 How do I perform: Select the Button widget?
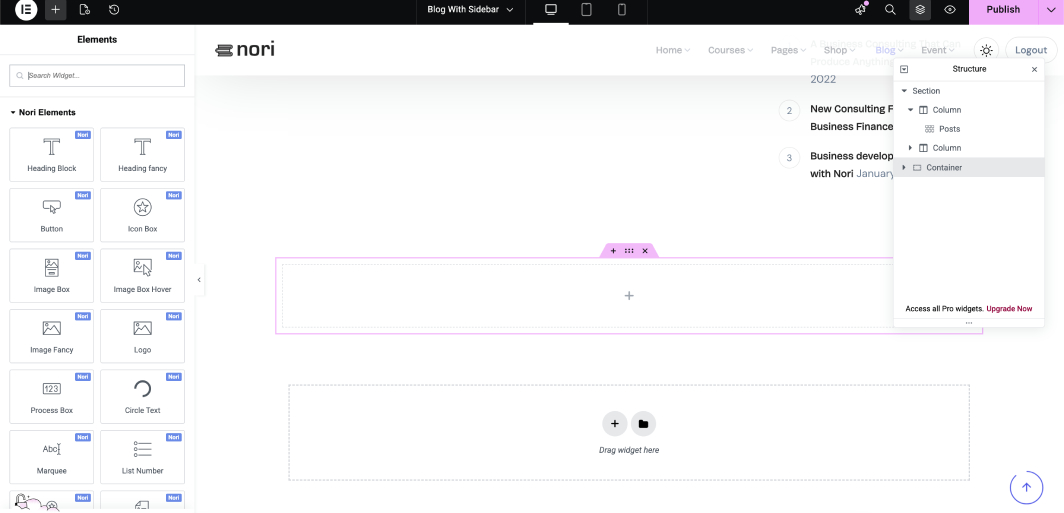(x=52, y=215)
